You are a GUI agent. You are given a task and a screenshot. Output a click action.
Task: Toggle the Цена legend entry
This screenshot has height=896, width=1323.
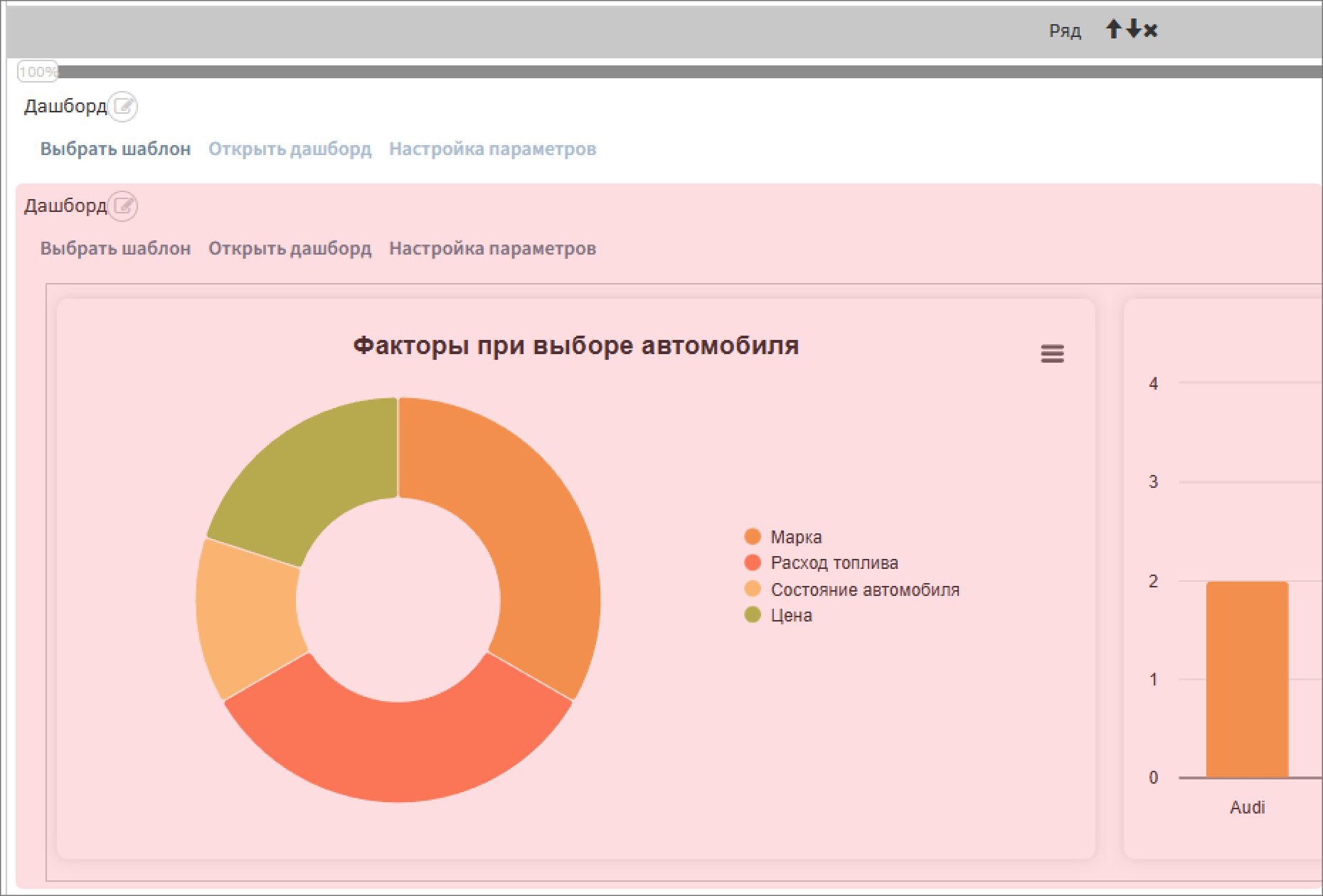[791, 616]
